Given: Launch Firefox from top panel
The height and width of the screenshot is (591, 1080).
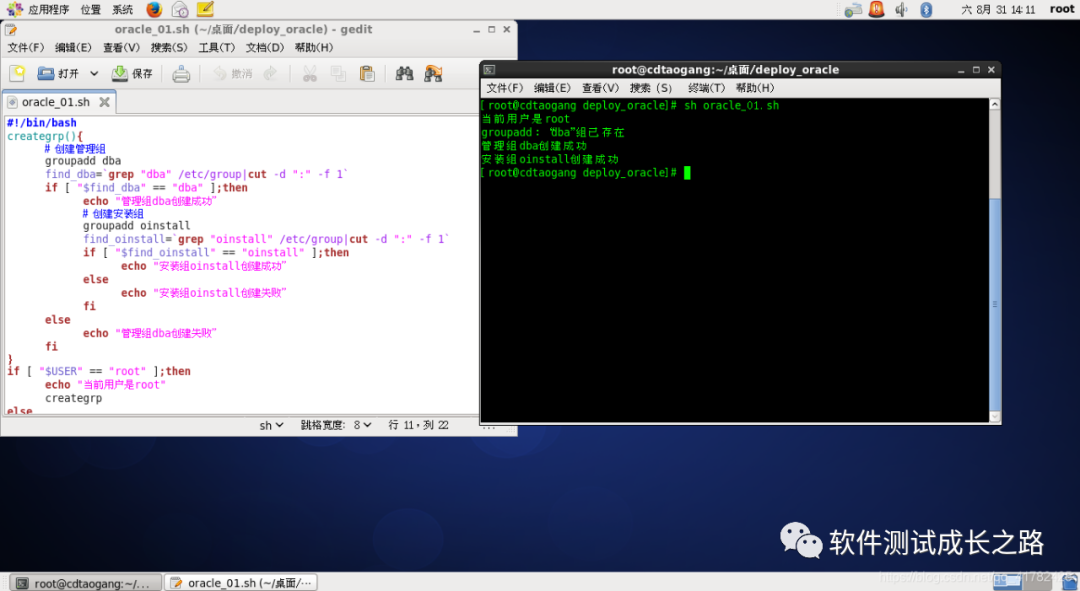Looking at the screenshot, I should [154, 9].
